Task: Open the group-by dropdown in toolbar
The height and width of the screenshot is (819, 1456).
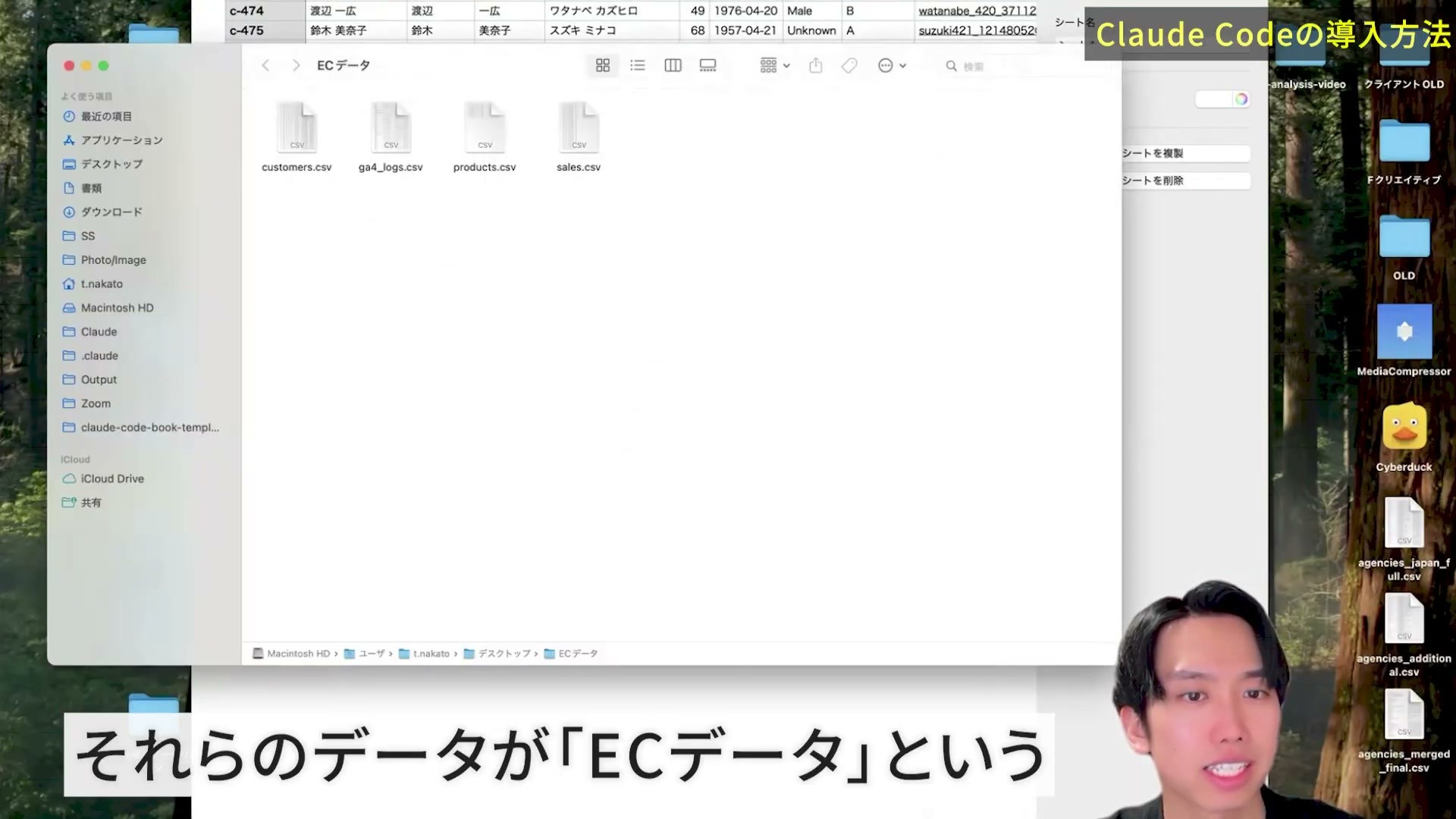Action: (775, 66)
